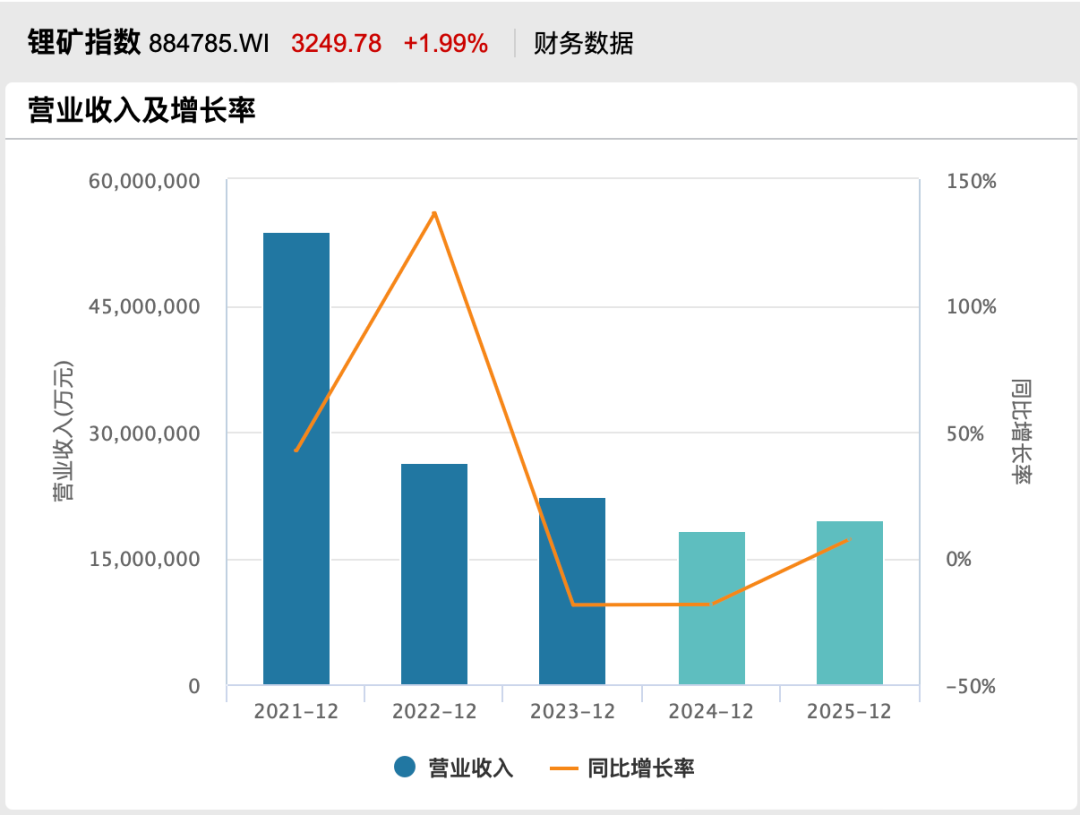
Task: Click the +1.99% change value
Action: pos(445,44)
